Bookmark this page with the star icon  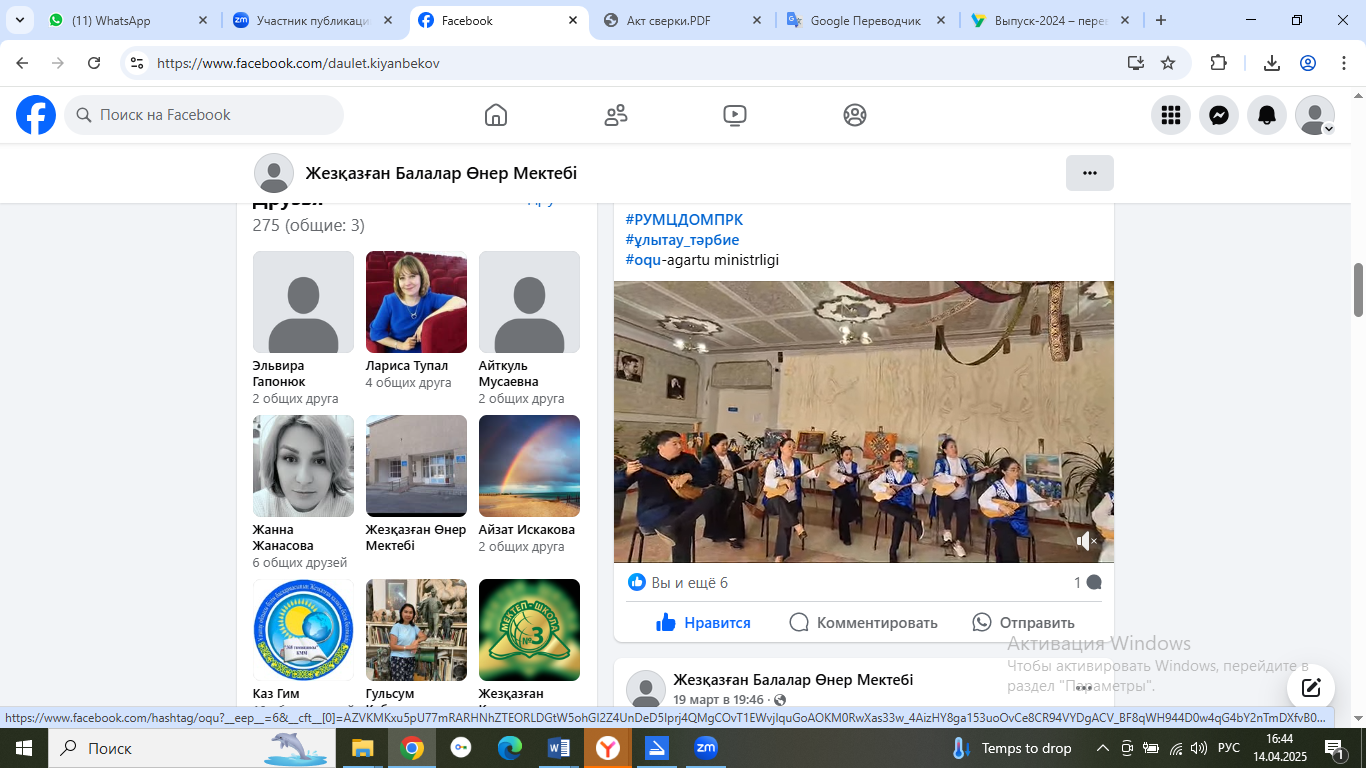[1168, 63]
